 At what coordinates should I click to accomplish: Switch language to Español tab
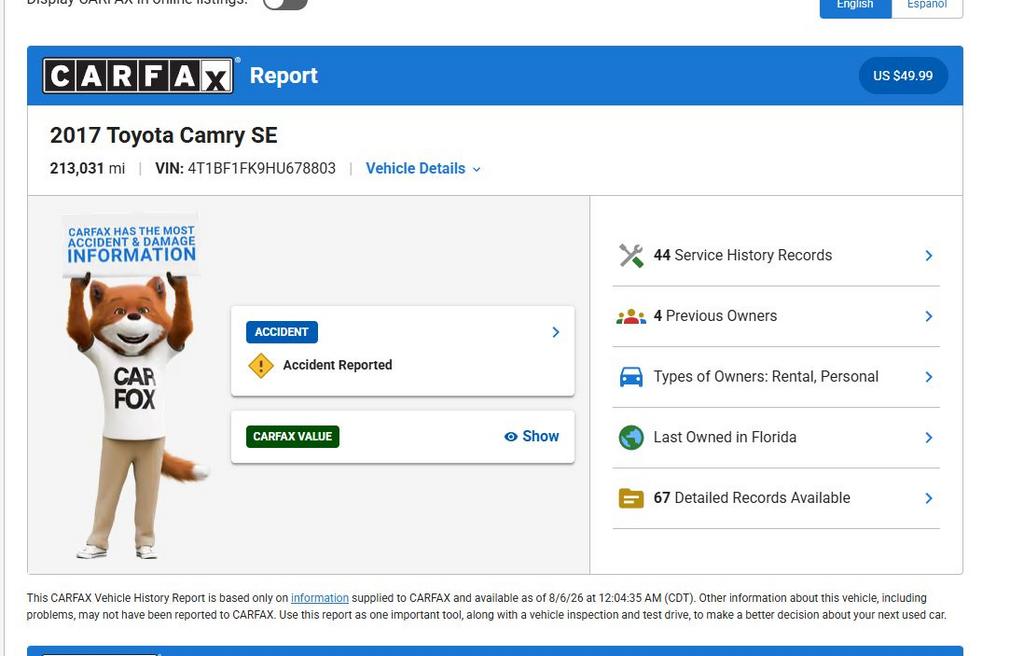pos(927,5)
